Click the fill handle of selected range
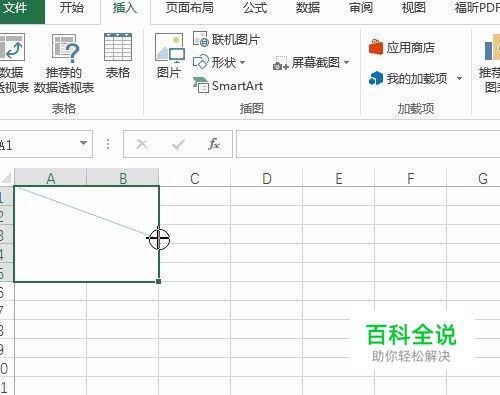500x395 pixels. coord(159,282)
